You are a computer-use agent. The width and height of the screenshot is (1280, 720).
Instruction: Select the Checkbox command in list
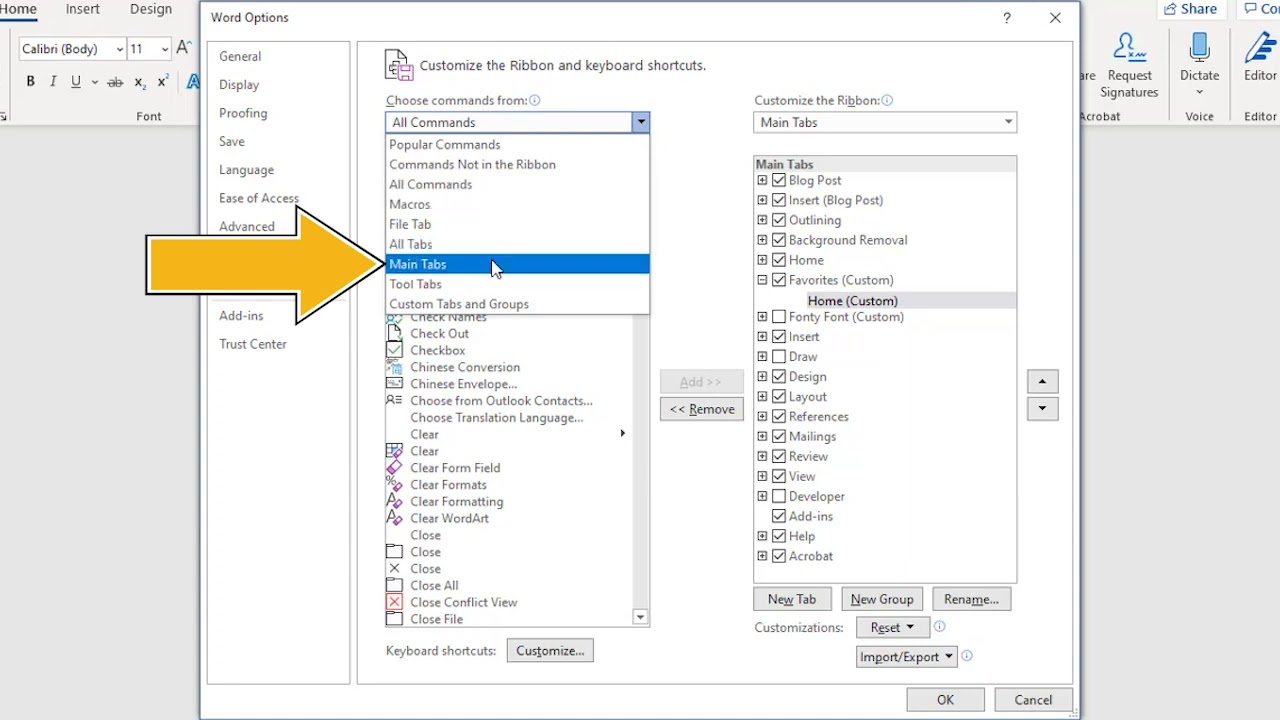tap(437, 350)
